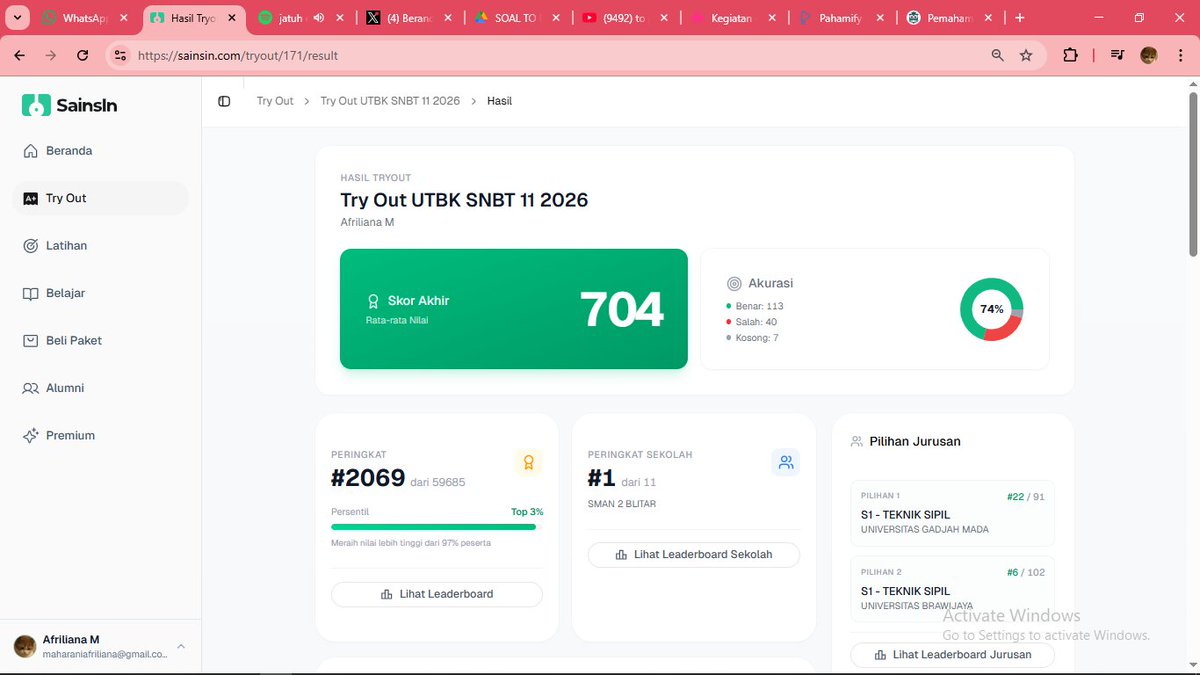
Task: Select Pilihan 2 Universitas Brawijaya card
Action: pos(952,589)
